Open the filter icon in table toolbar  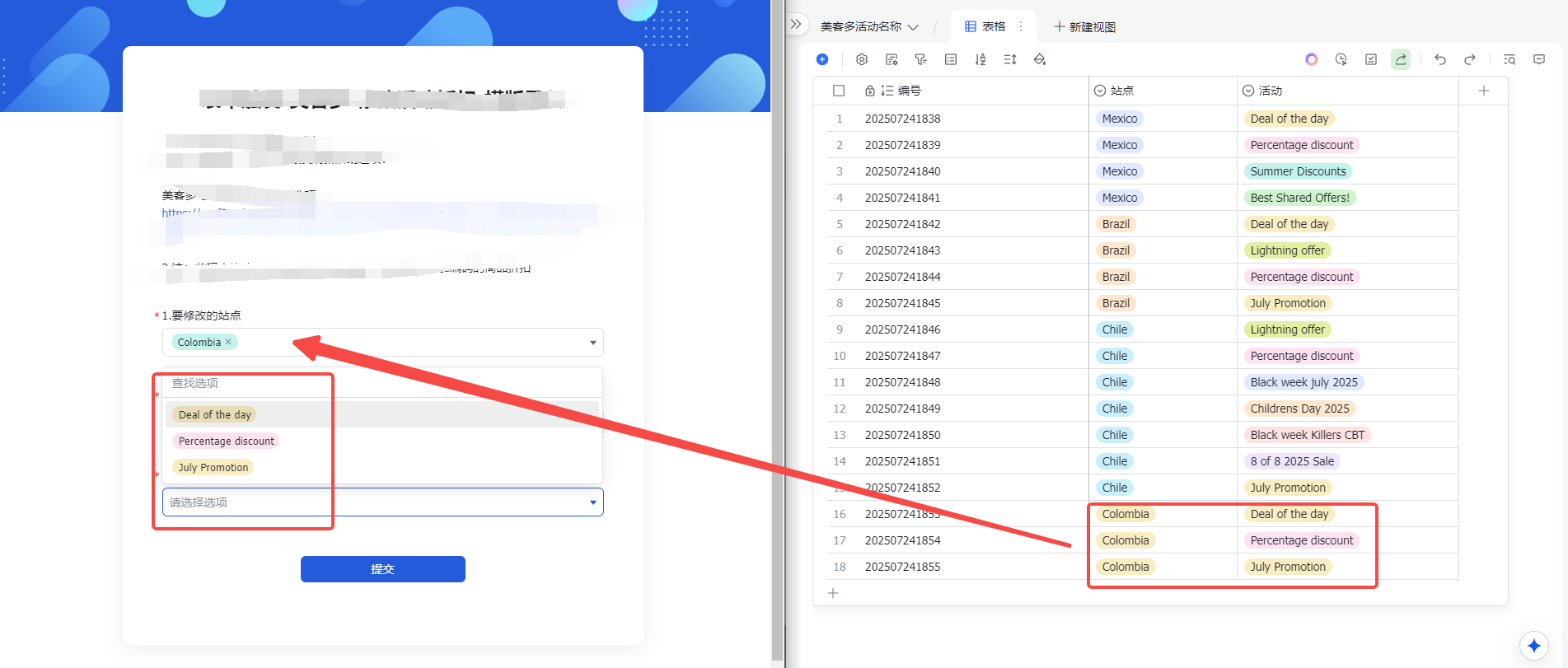point(920,59)
